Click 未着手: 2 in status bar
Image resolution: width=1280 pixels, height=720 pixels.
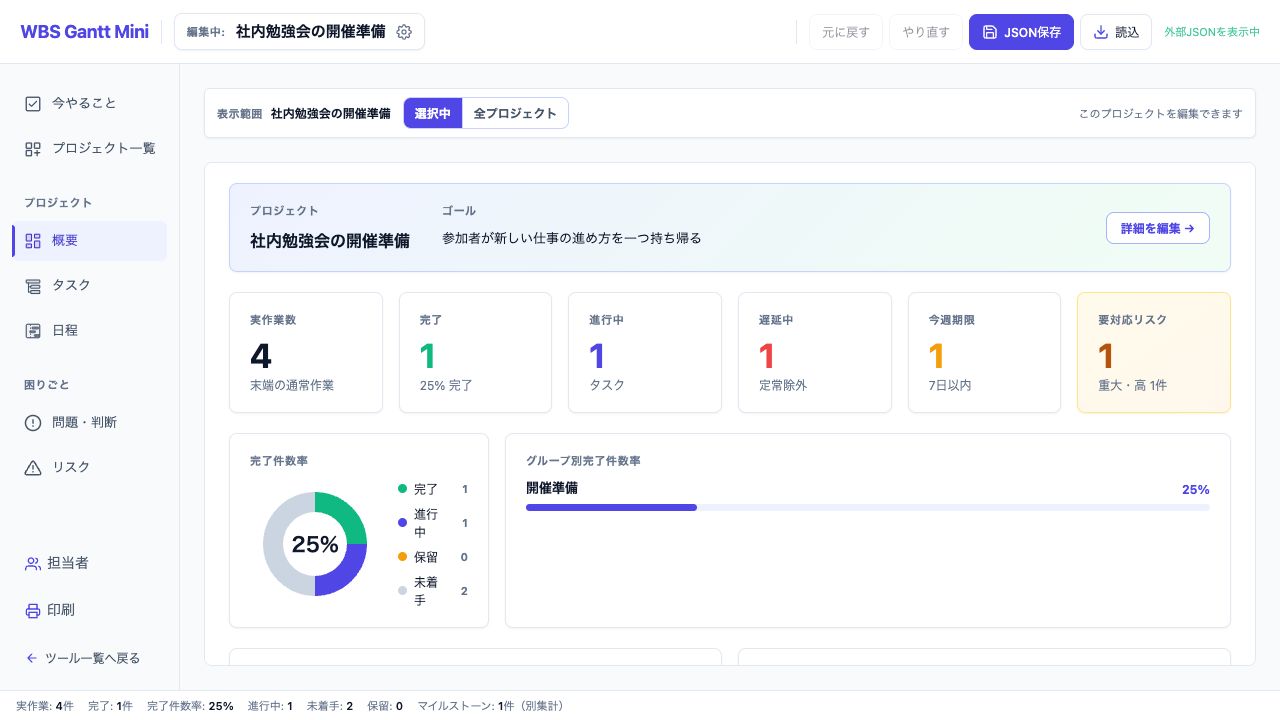[330, 706]
